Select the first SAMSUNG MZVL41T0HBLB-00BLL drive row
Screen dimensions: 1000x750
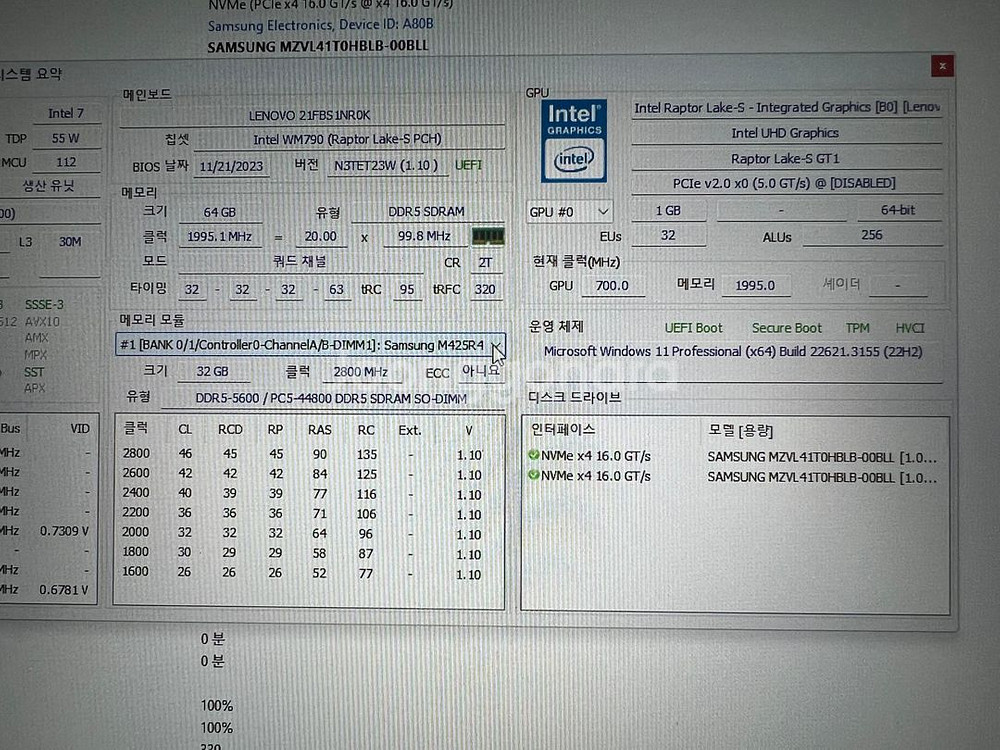point(733,457)
